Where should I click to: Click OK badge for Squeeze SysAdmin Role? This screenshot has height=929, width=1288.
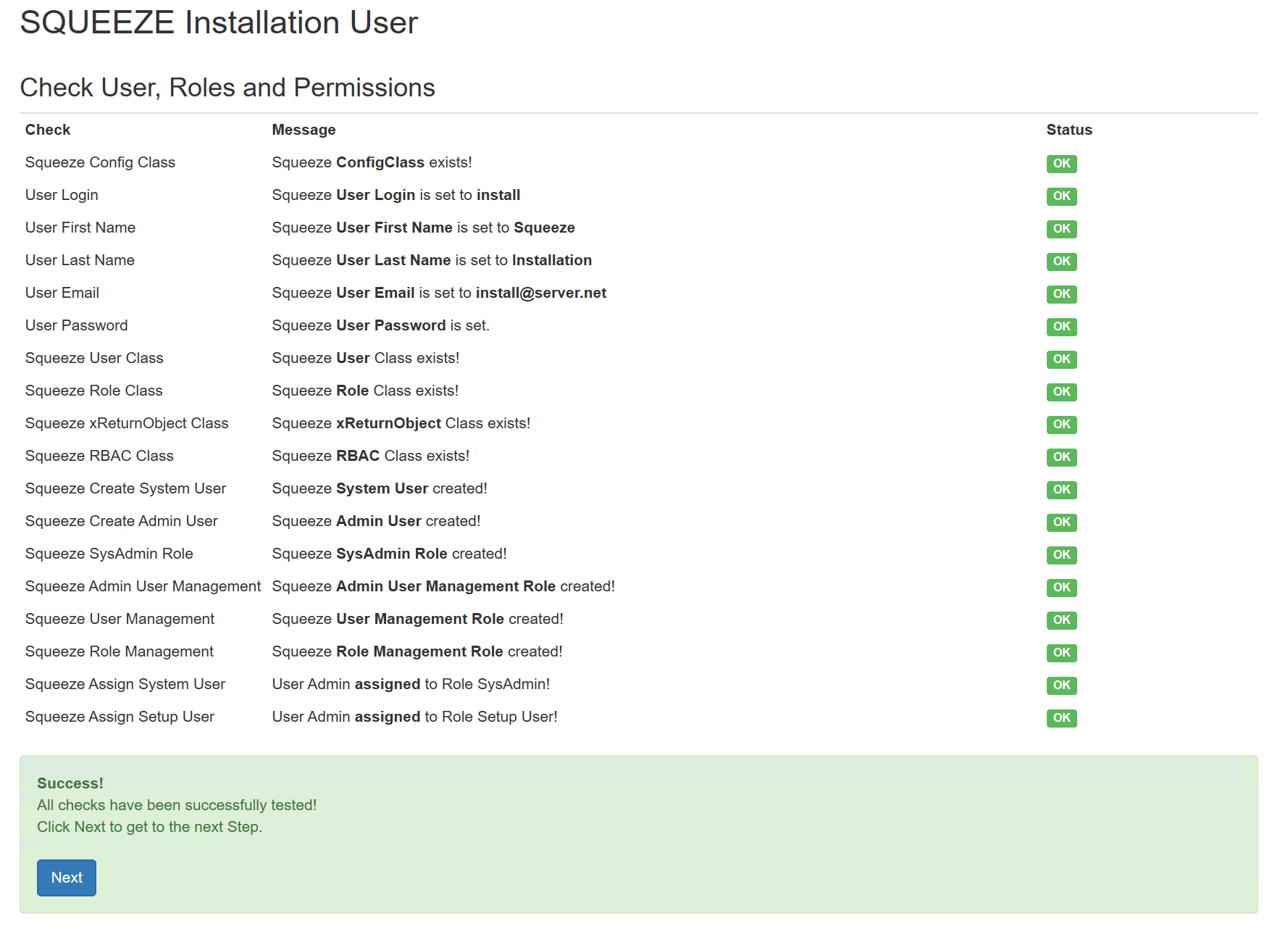tap(1061, 555)
